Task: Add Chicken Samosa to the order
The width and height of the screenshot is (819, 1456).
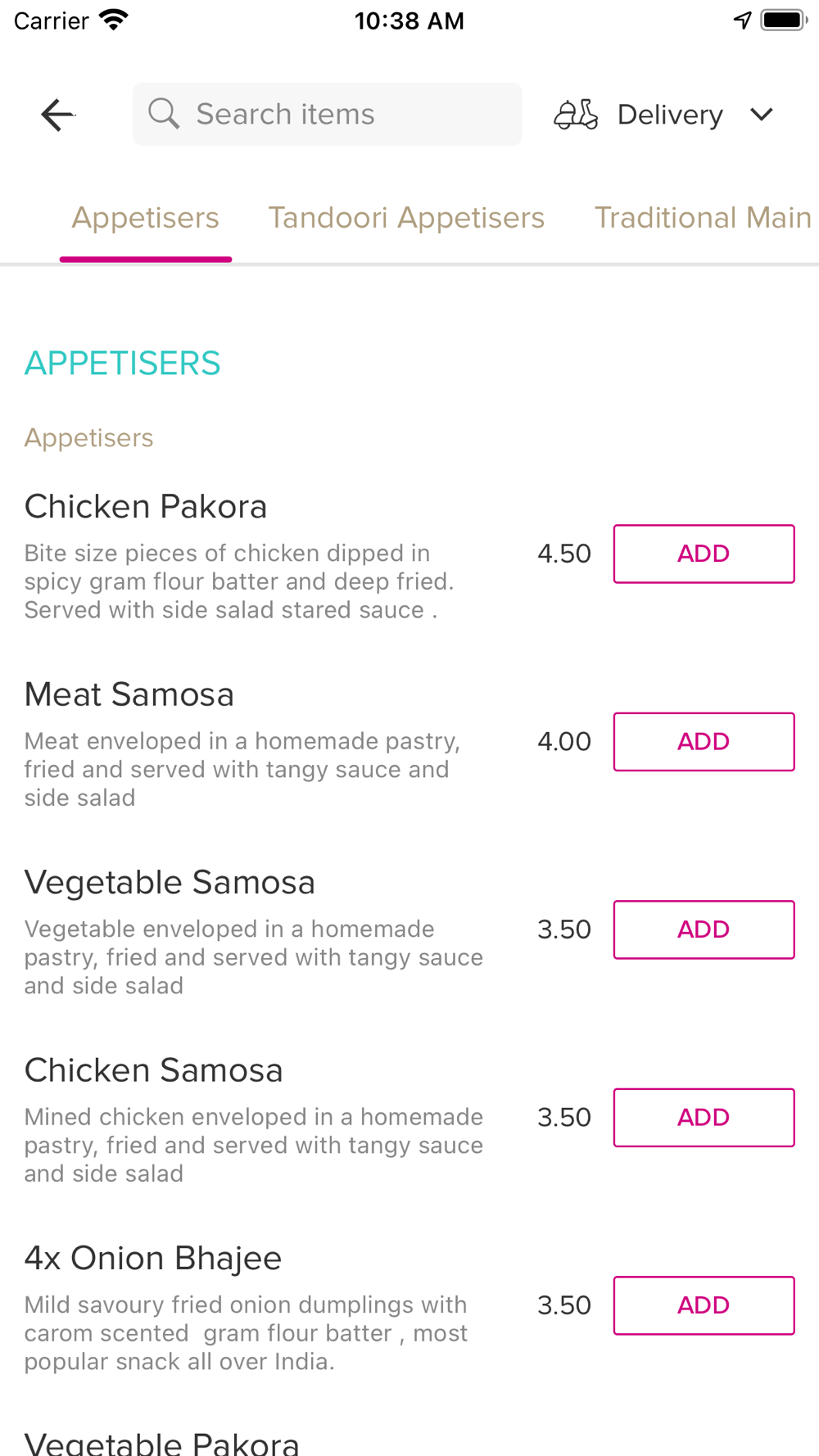Action: [x=704, y=1118]
